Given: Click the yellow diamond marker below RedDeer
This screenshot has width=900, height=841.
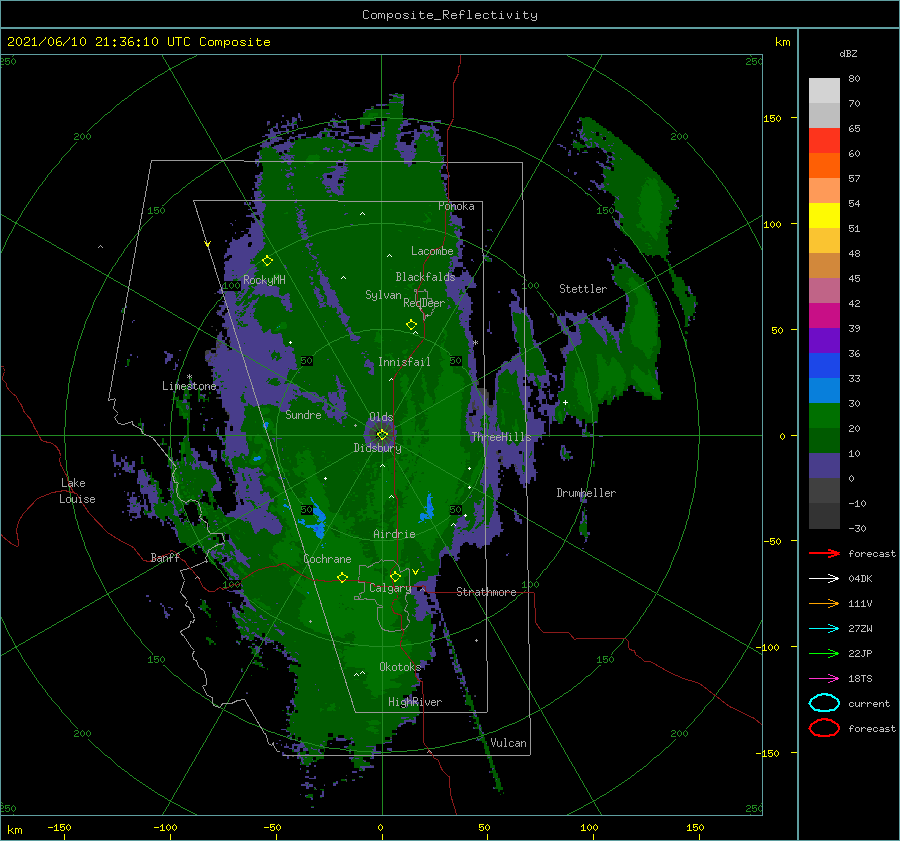Looking at the screenshot, I should 411,325.
